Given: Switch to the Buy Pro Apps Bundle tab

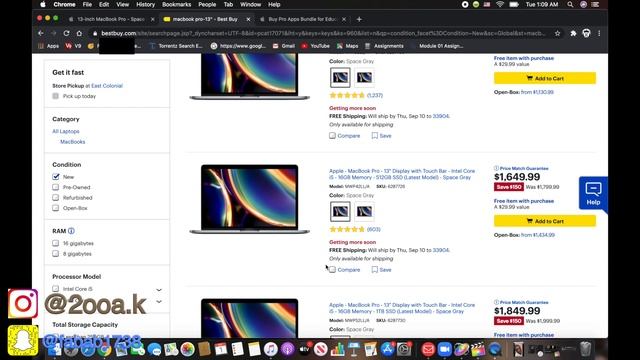Looking at the screenshot, I should pyautogui.click(x=301, y=19).
